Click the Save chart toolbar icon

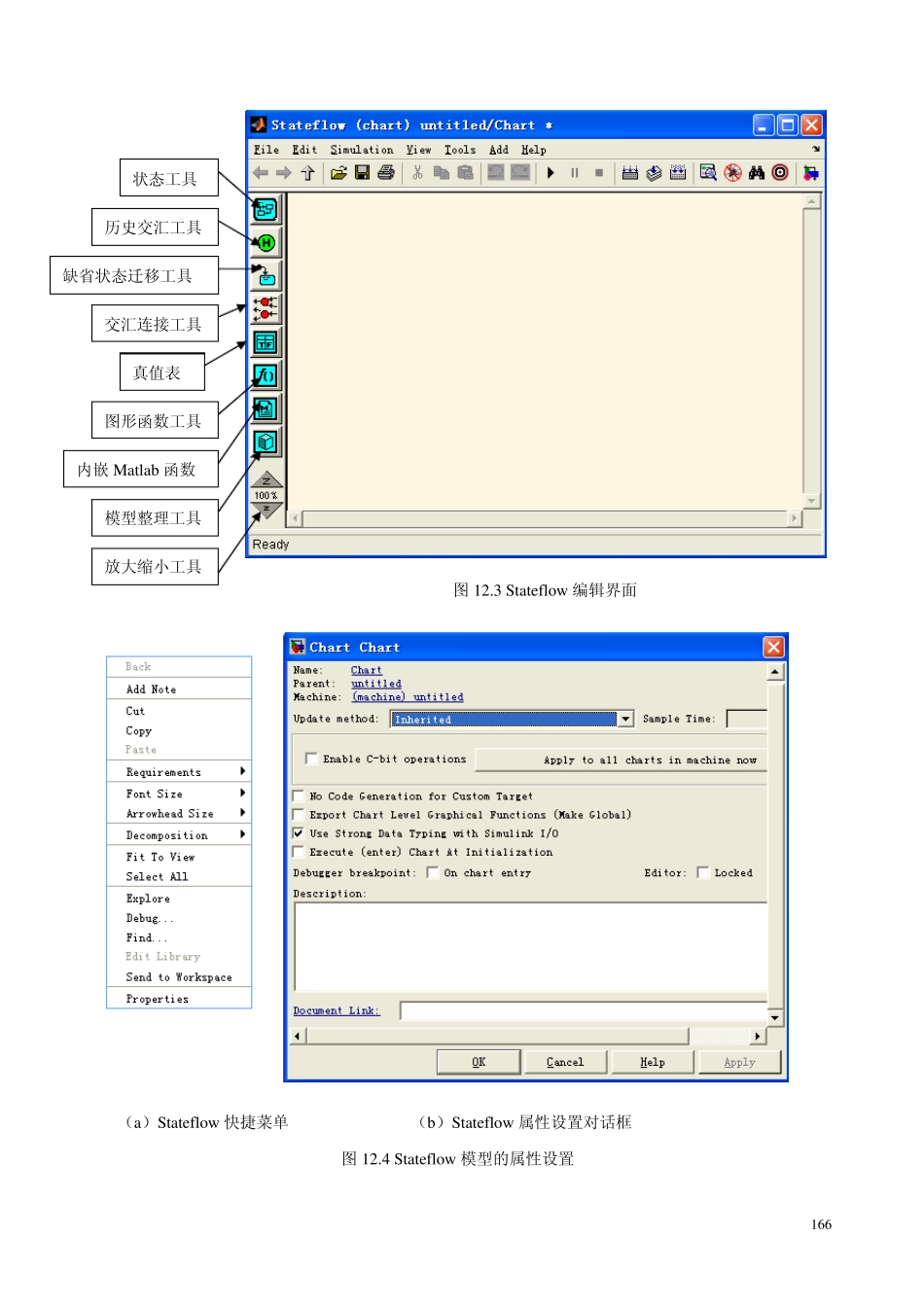tap(362, 173)
